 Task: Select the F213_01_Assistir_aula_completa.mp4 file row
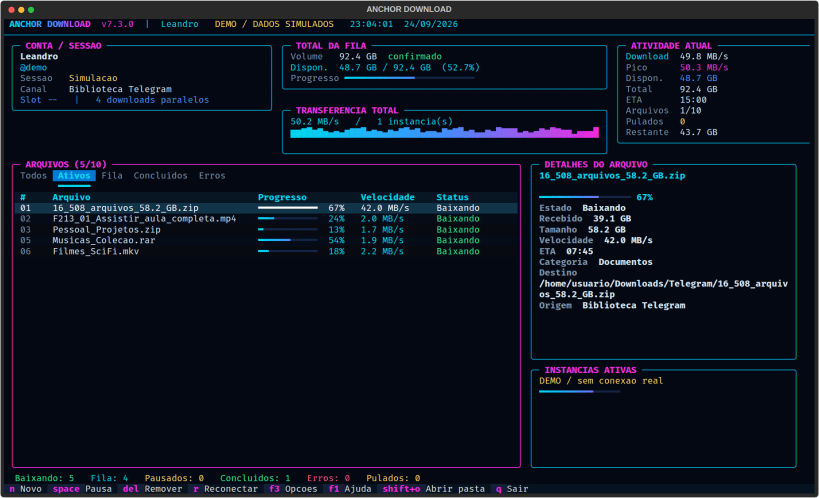pos(267,219)
